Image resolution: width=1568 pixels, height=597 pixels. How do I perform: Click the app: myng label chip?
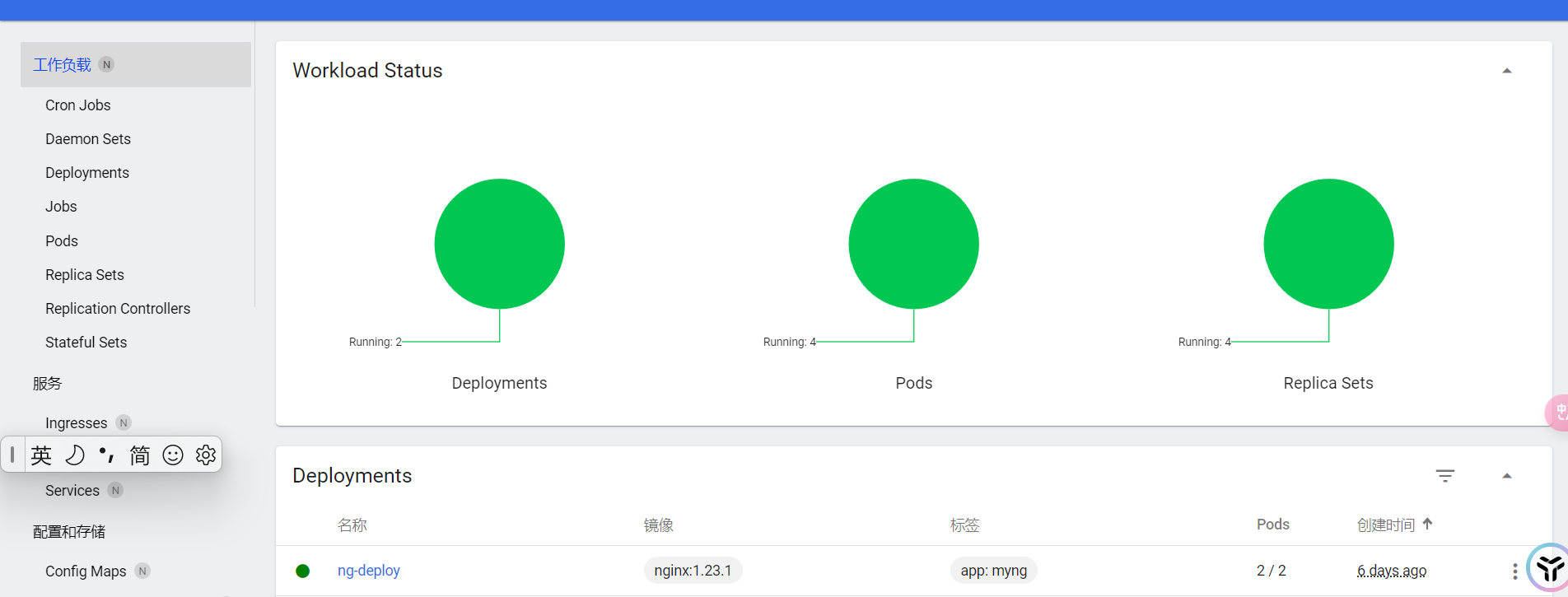pyautogui.click(x=993, y=571)
